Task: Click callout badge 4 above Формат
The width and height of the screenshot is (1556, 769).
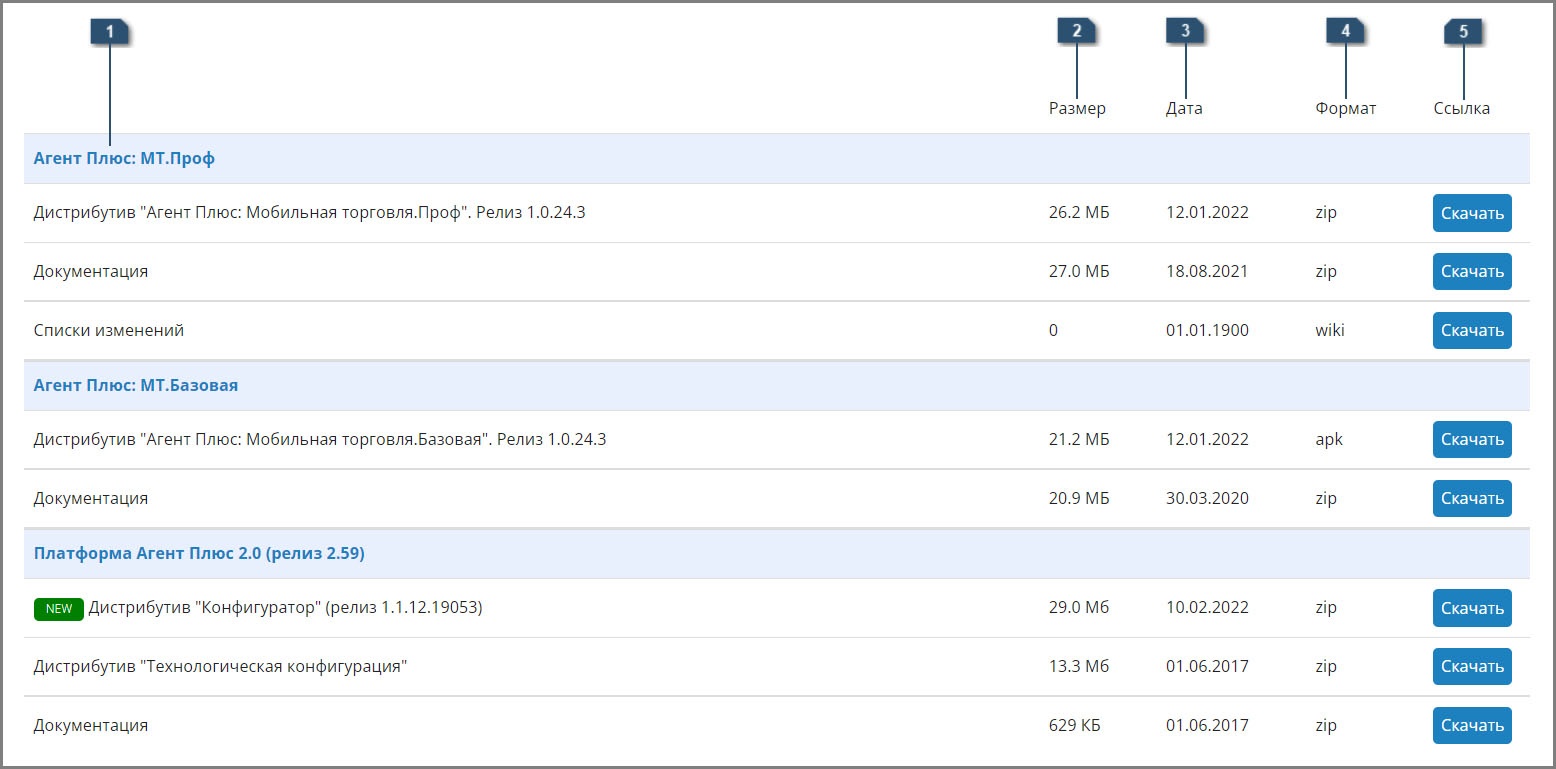Action: [1345, 31]
